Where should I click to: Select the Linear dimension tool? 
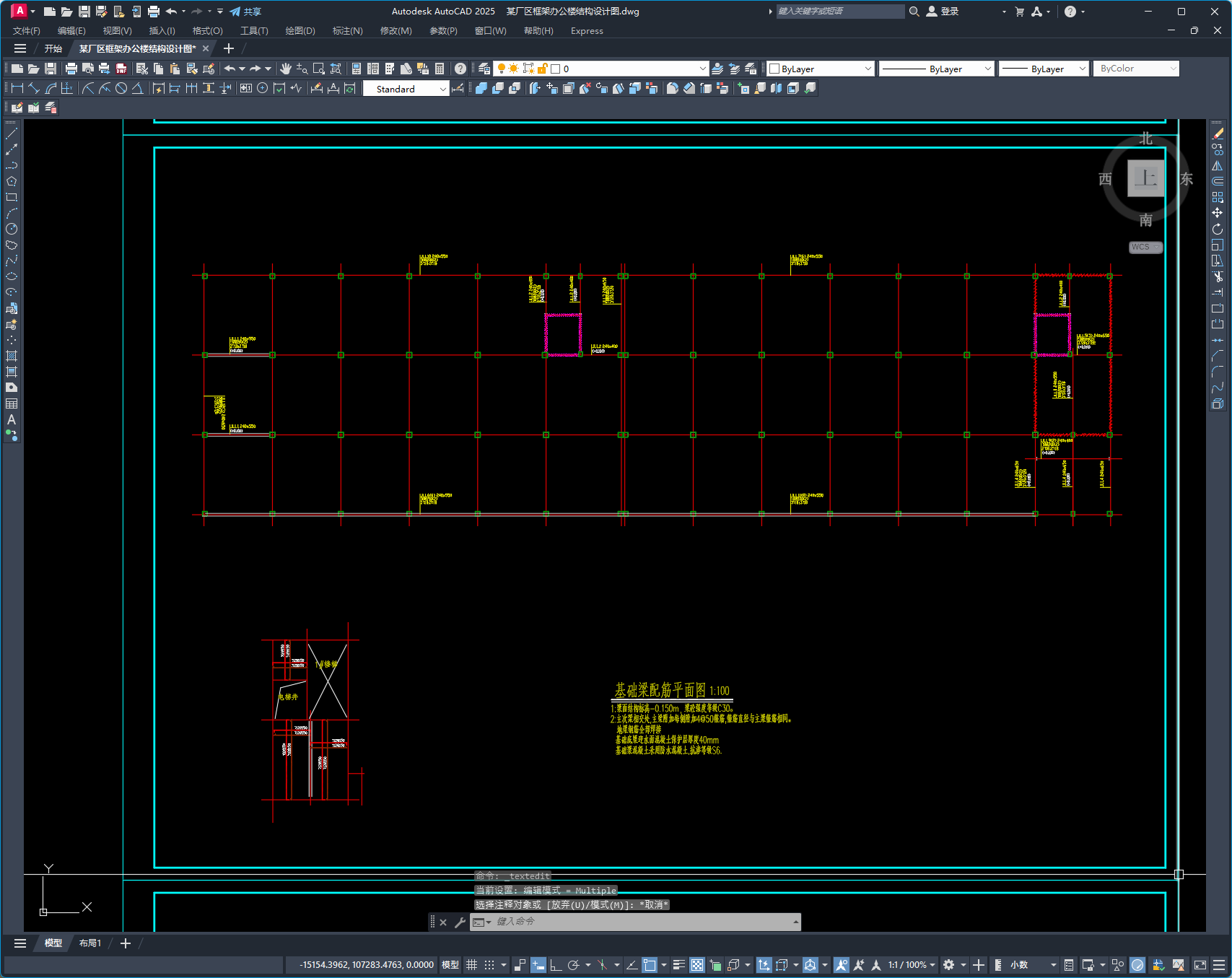click(x=17, y=88)
